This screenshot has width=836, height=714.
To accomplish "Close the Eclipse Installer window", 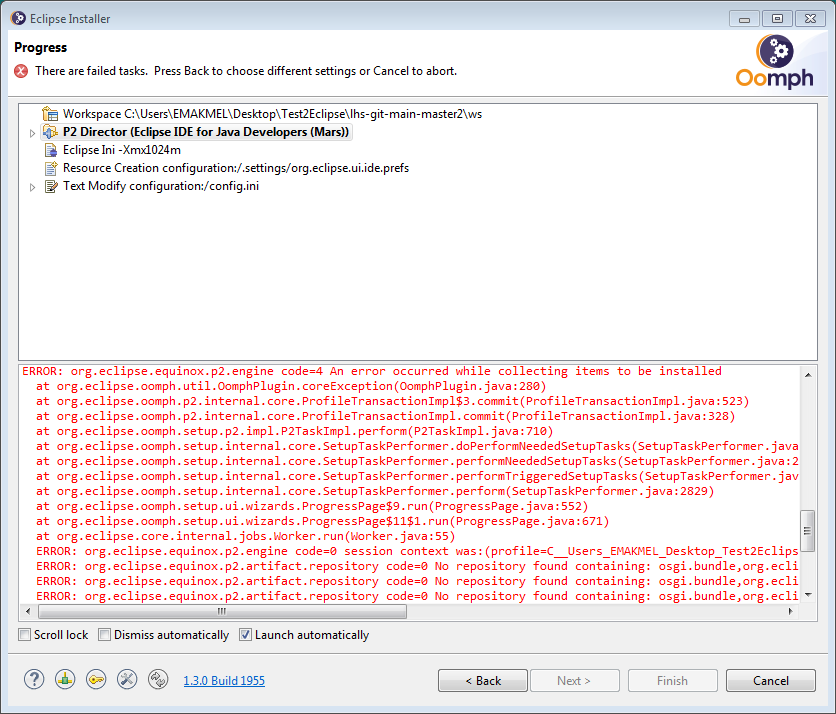I will 810,19.
